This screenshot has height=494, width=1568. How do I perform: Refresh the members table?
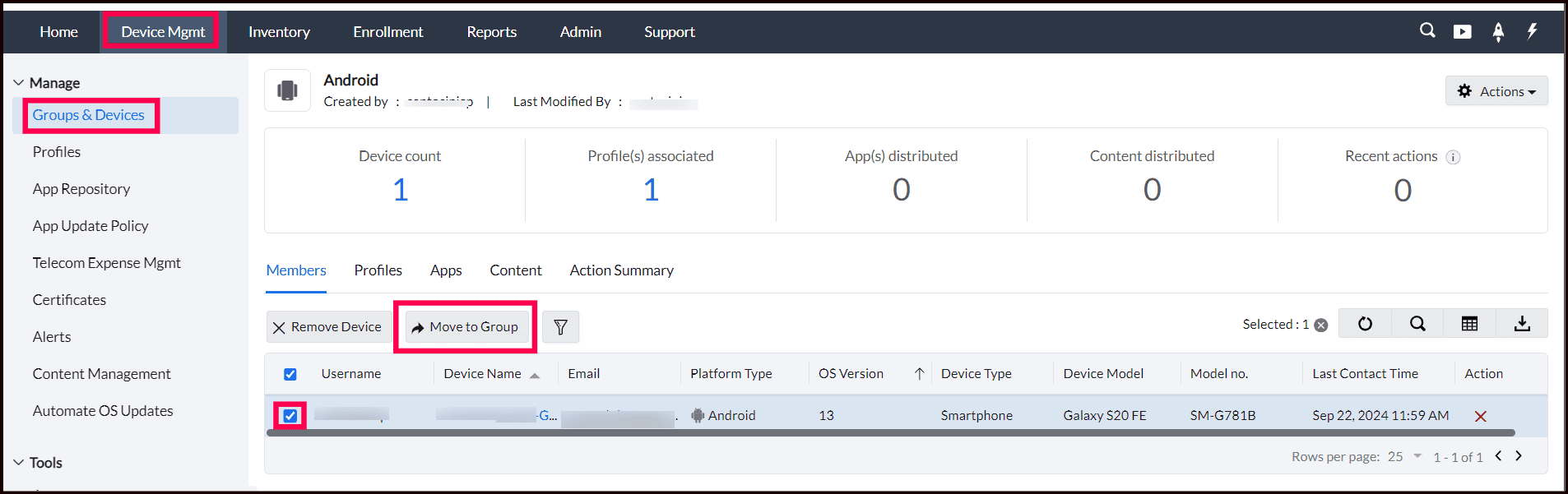(x=1365, y=324)
